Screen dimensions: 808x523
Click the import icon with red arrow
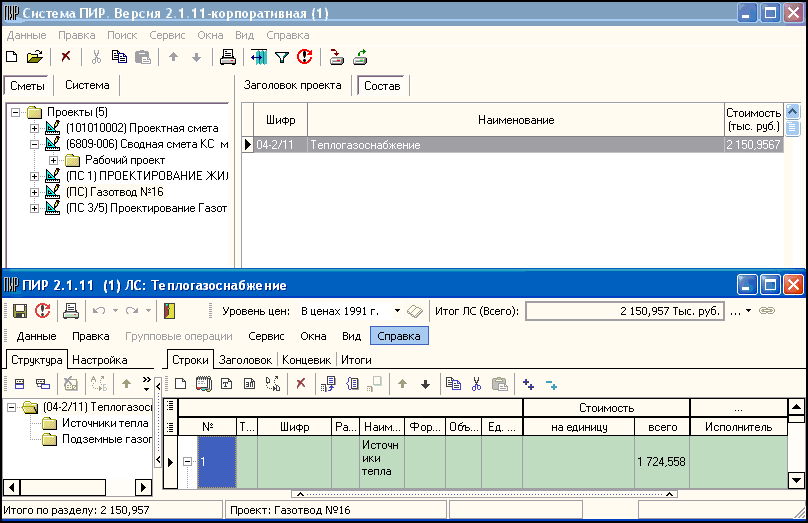coord(336,57)
